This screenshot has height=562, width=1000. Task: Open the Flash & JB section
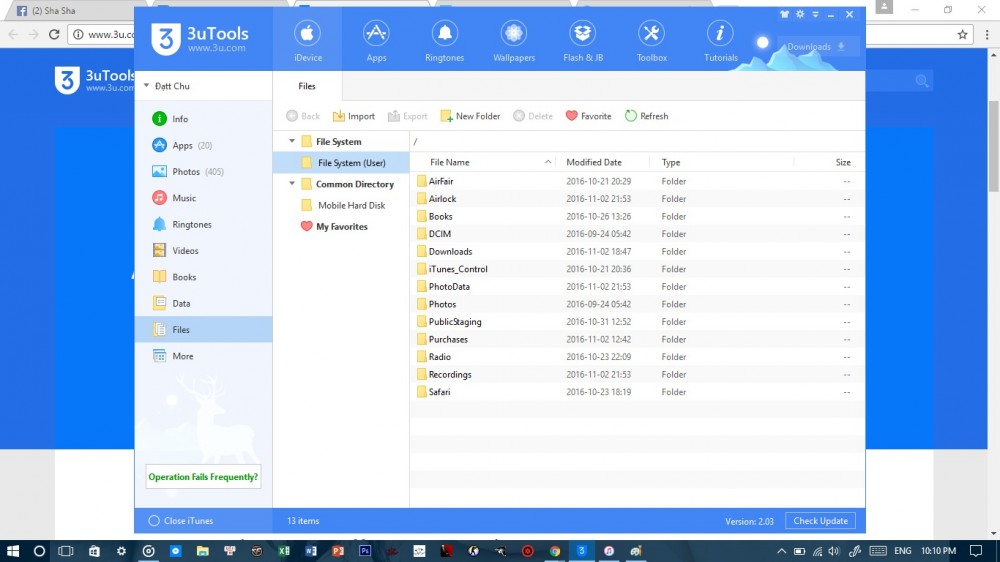(582, 40)
